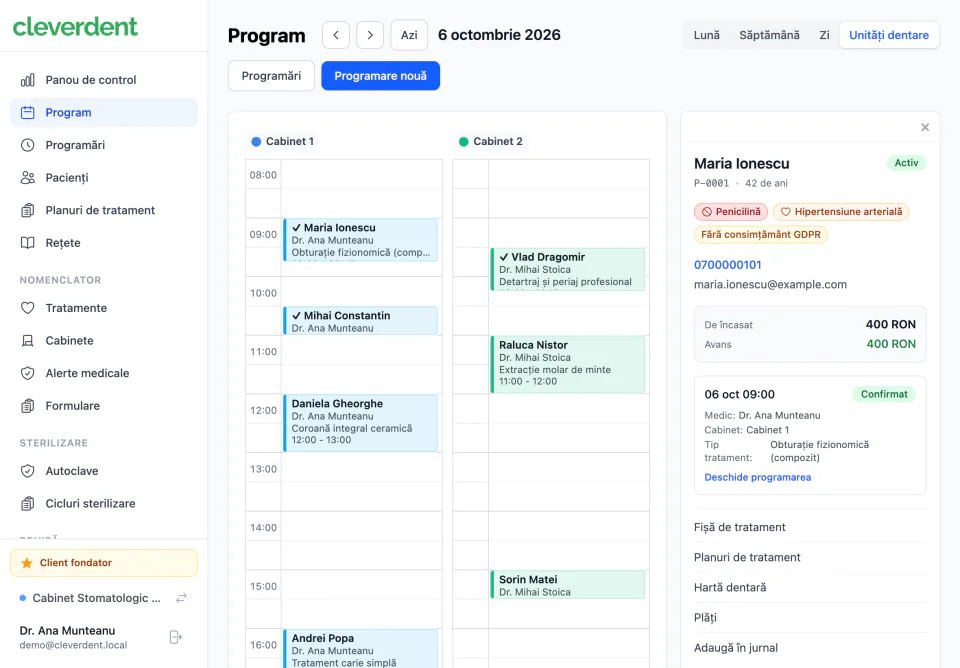Screen dimensions: 960x668
Task: Close the Maria Ionescu patient panel
Action: click(x=925, y=127)
